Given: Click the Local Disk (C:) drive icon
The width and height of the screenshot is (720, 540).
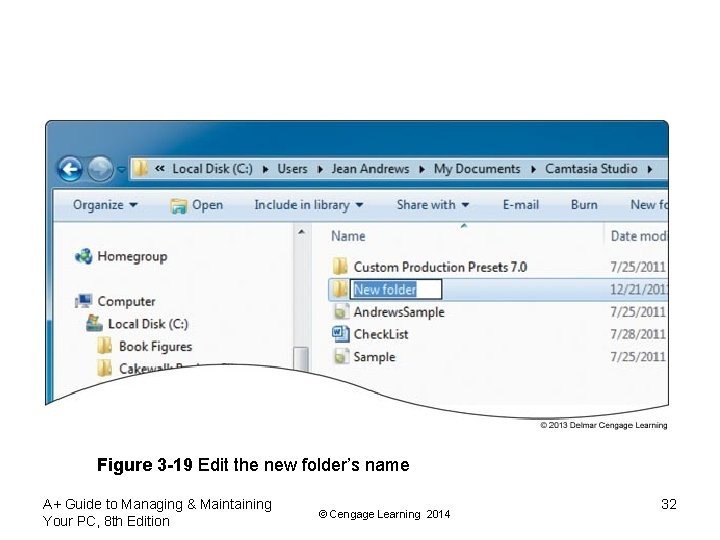Looking at the screenshot, I should [x=94, y=323].
